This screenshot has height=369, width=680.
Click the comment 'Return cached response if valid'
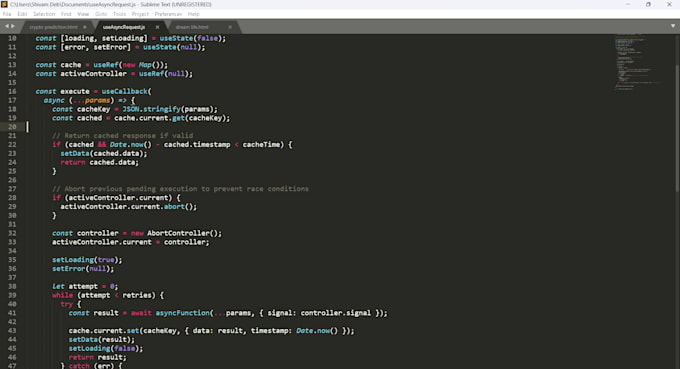tap(122, 136)
